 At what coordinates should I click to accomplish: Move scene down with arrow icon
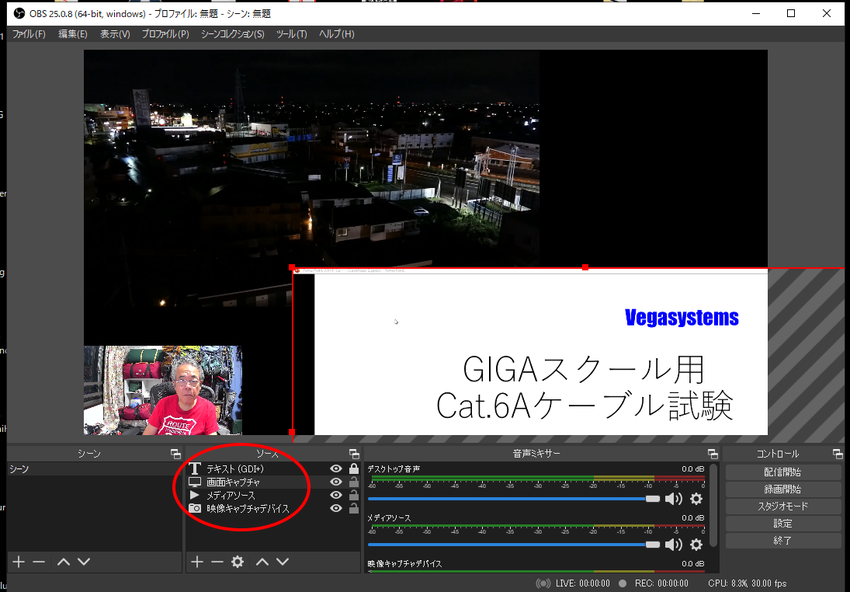(83, 562)
